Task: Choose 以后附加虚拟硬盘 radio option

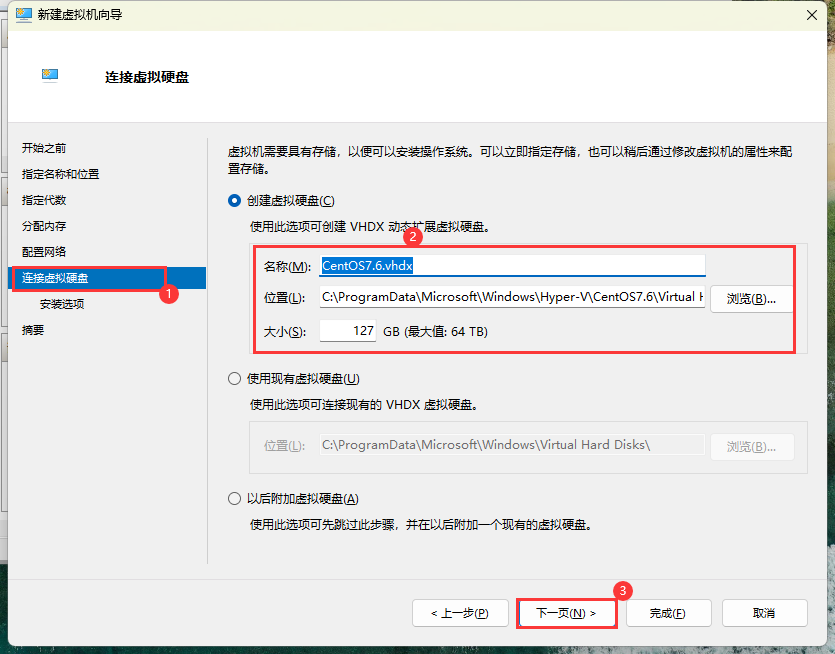Action: [235, 499]
